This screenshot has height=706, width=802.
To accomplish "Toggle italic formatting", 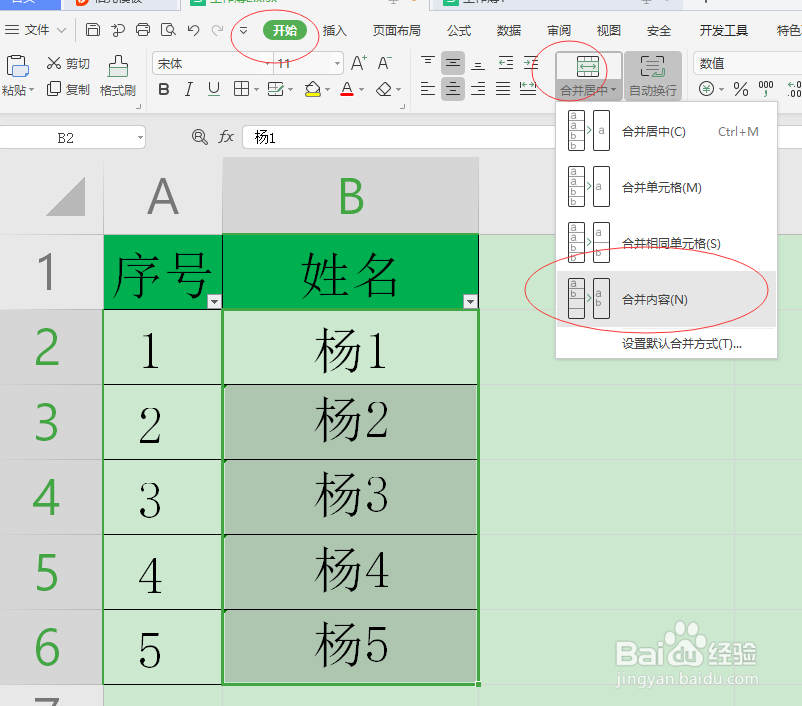I will [188, 89].
